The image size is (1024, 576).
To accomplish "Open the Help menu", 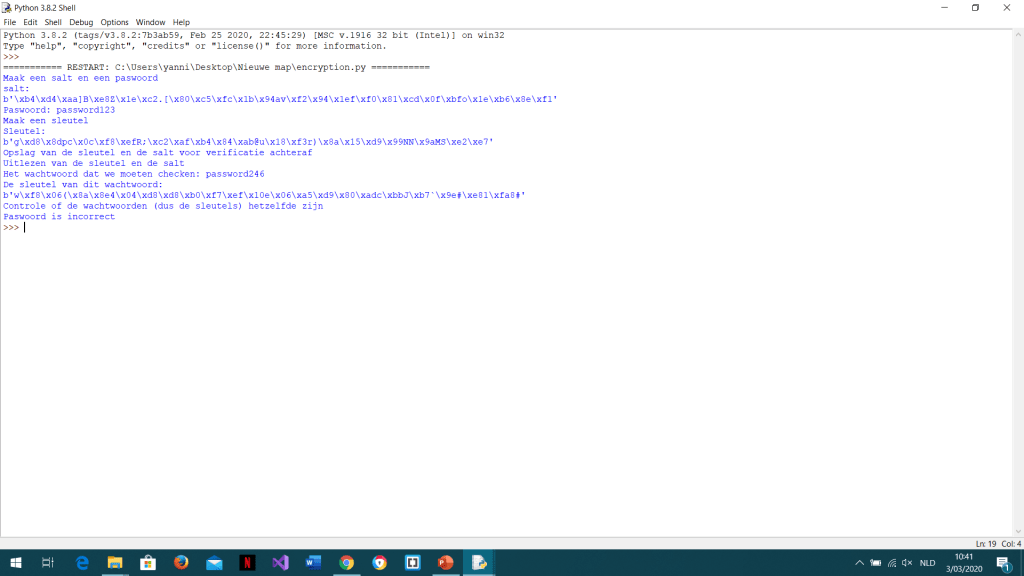I will (x=181, y=22).
